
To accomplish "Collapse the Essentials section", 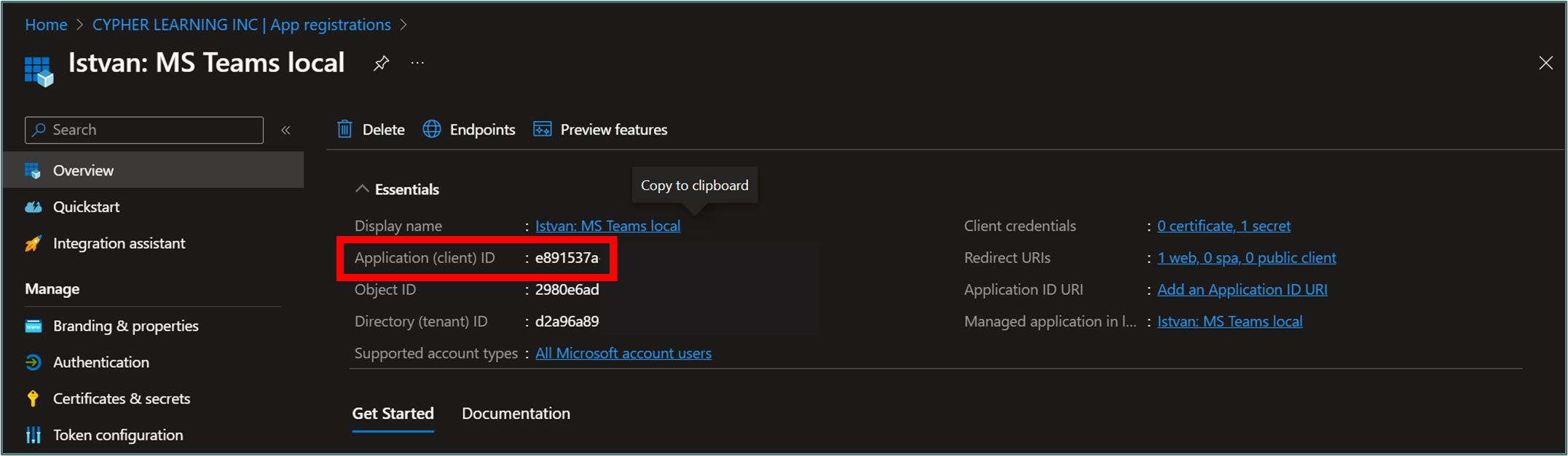I will pyautogui.click(x=362, y=189).
